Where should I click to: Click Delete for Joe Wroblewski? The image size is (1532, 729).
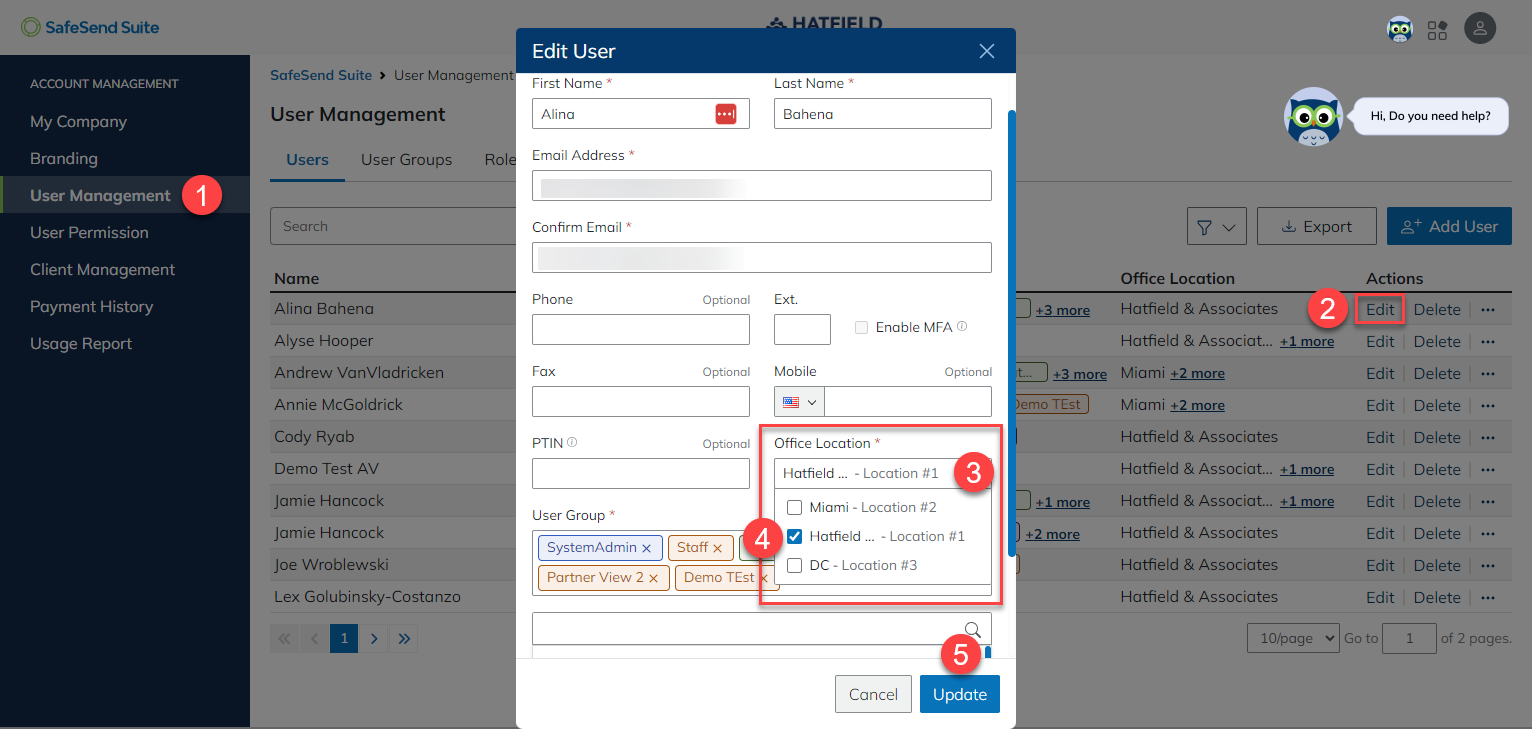pos(1437,564)
